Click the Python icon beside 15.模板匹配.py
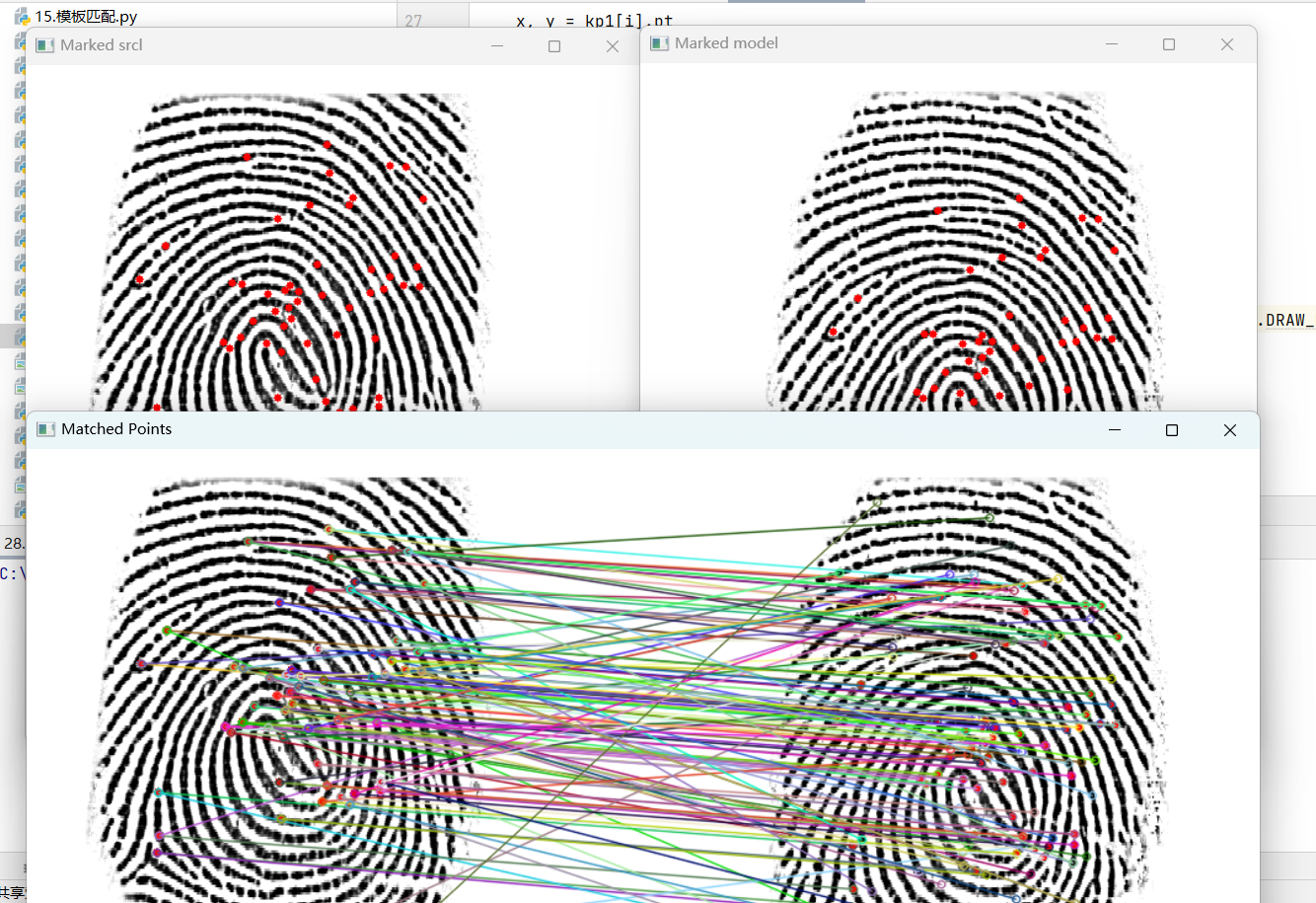Viewport: 1316px width, 903px height. click(22, 16)
